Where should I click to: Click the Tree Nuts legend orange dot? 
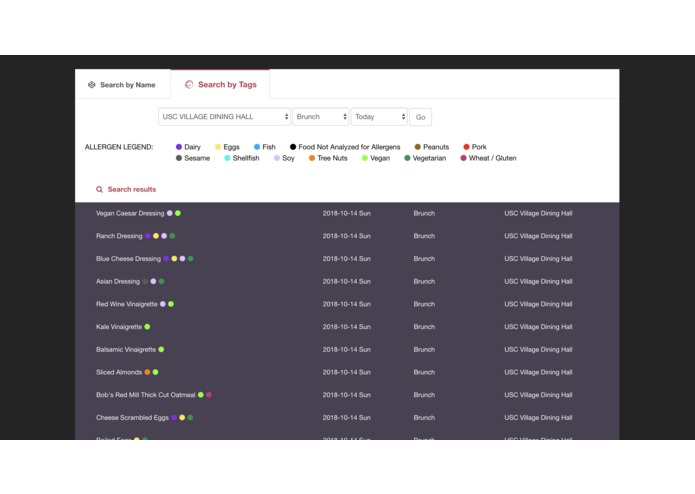pyautogui.click(x=312, y=158)
